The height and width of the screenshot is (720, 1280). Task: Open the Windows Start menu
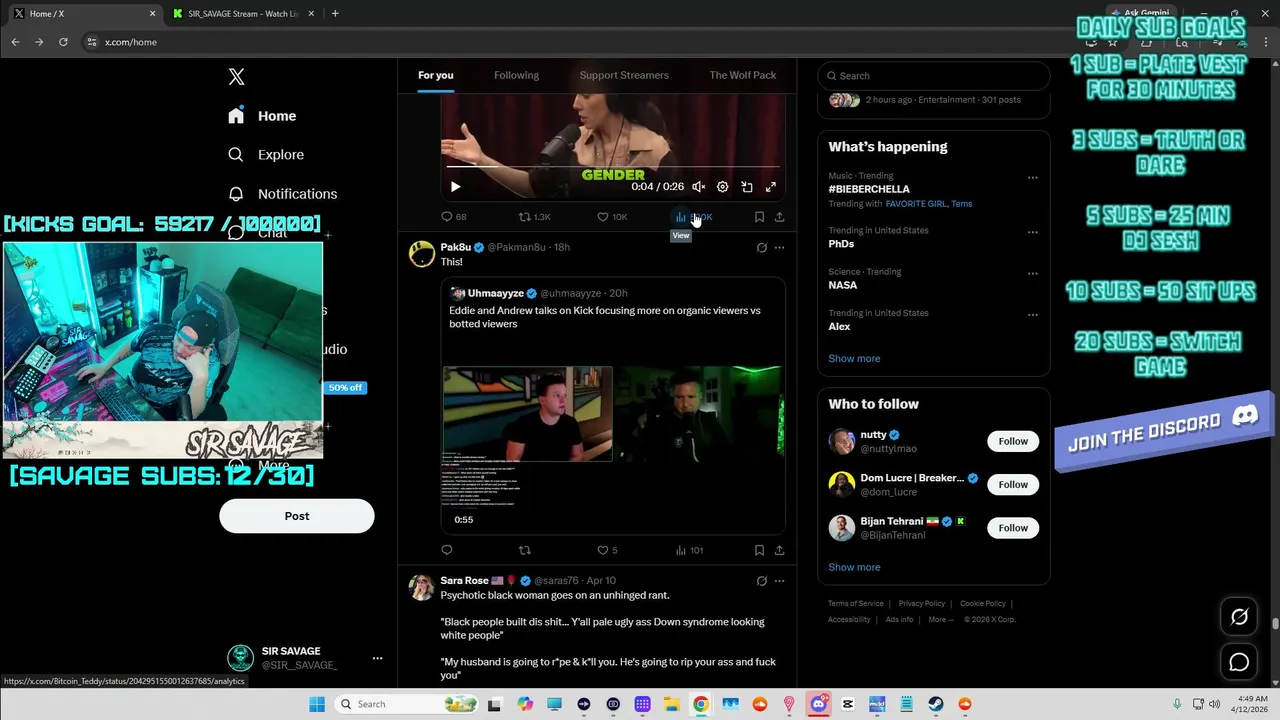click(x=317, y=704)
